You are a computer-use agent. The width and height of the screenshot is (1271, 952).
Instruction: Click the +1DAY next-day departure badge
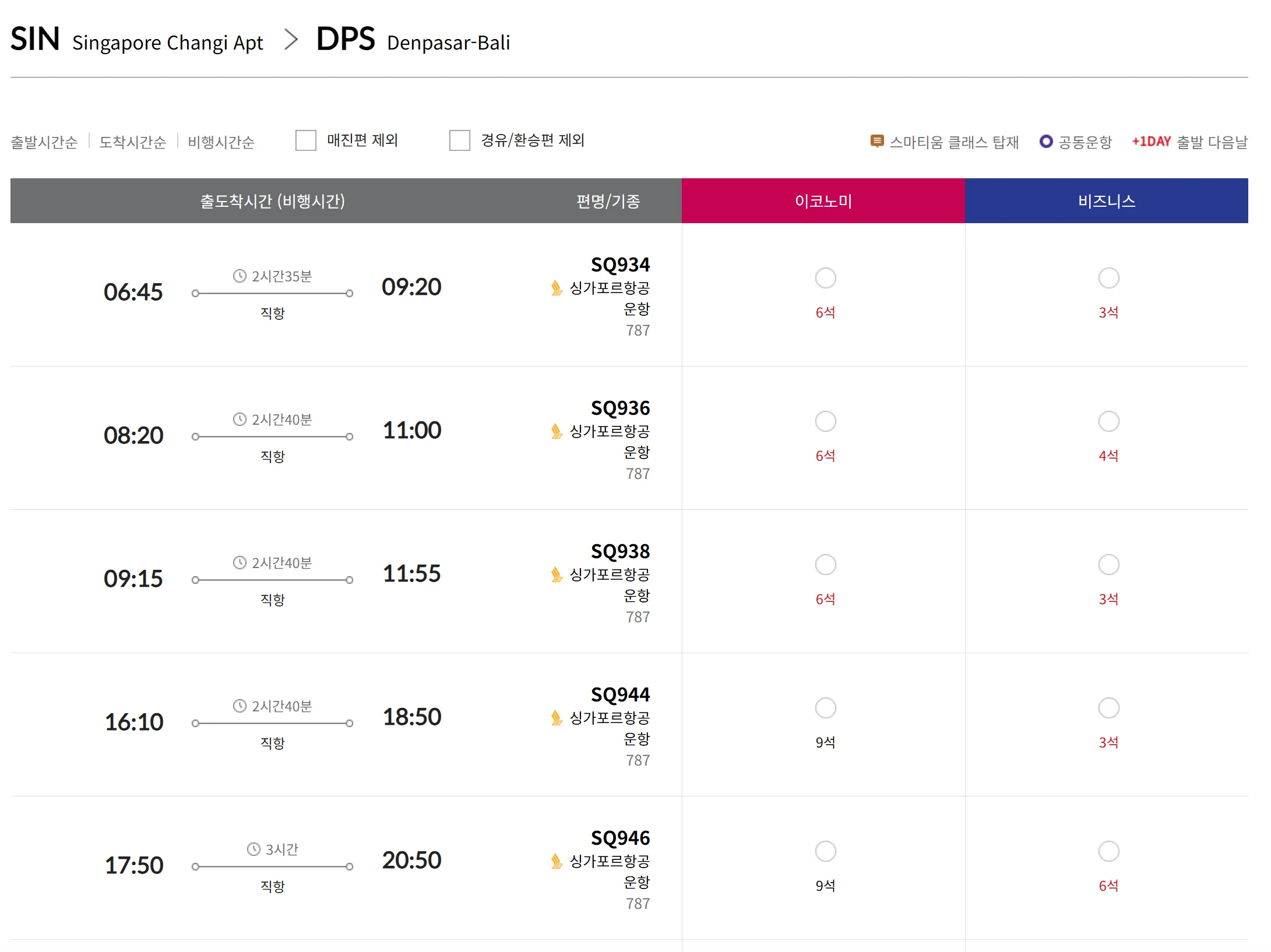[x=1150, y=142]
